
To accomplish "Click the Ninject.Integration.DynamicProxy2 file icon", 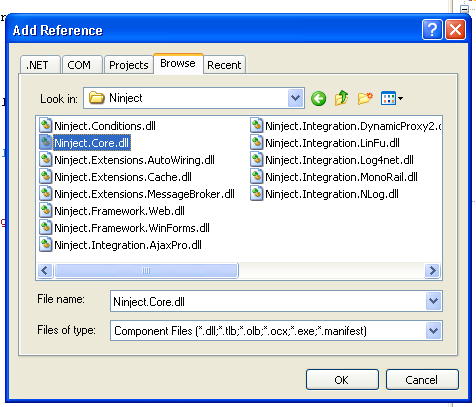I will coord(257,126).
